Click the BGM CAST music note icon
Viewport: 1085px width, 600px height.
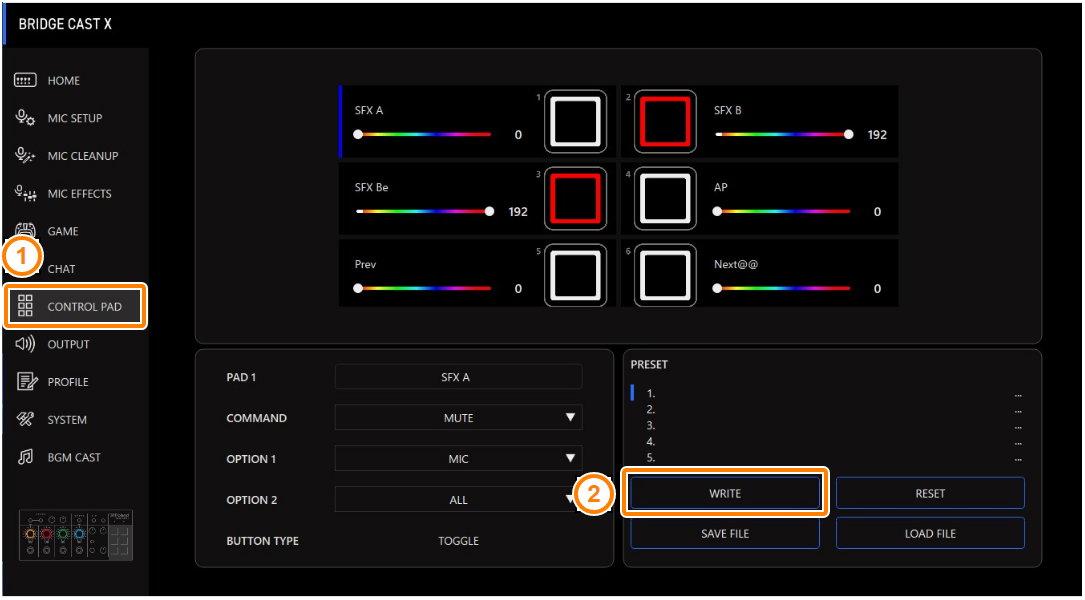point(25,457)
